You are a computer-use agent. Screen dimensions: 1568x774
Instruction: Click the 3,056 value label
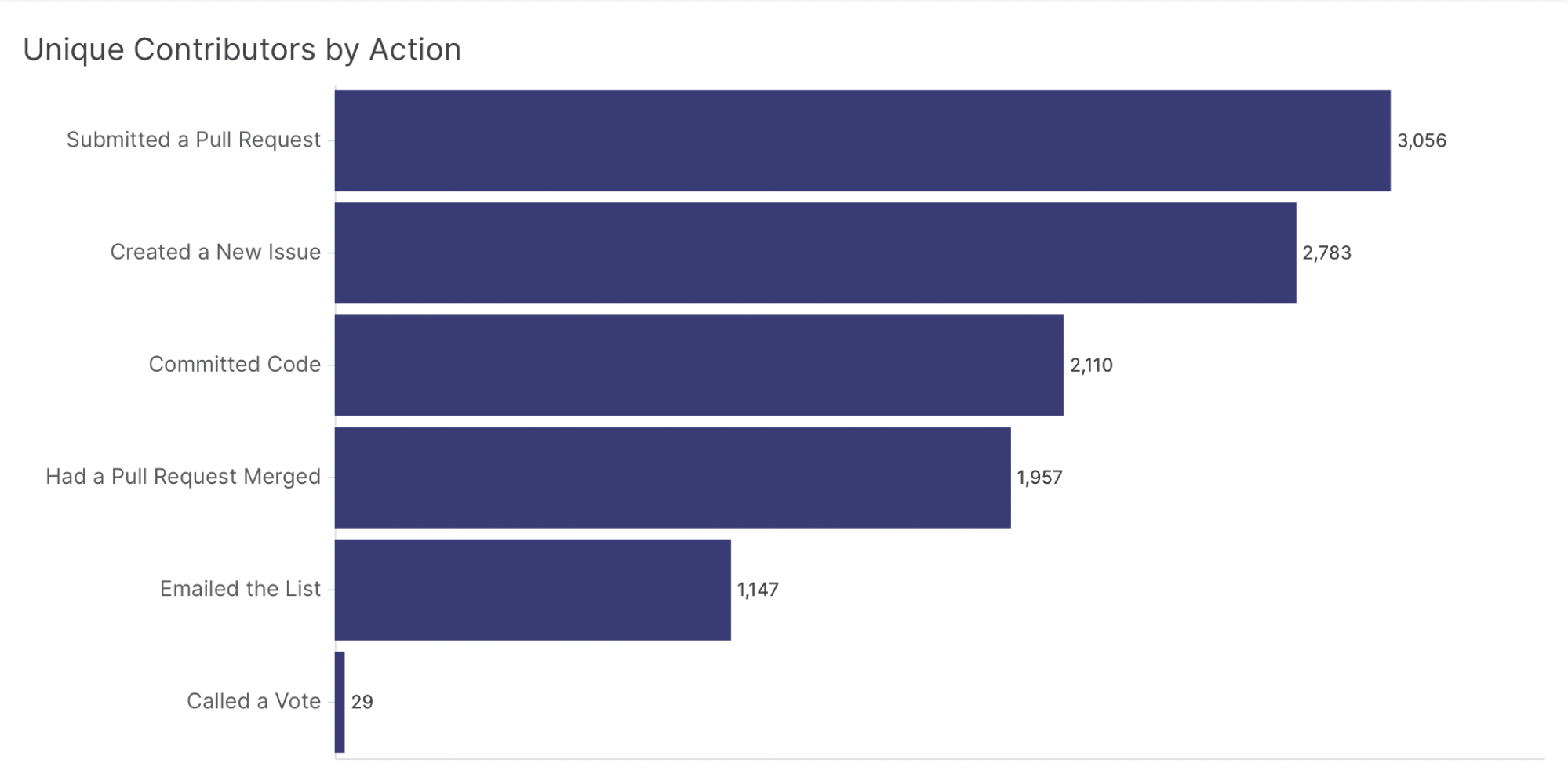pyautogui.click(x=1421, y=140)
